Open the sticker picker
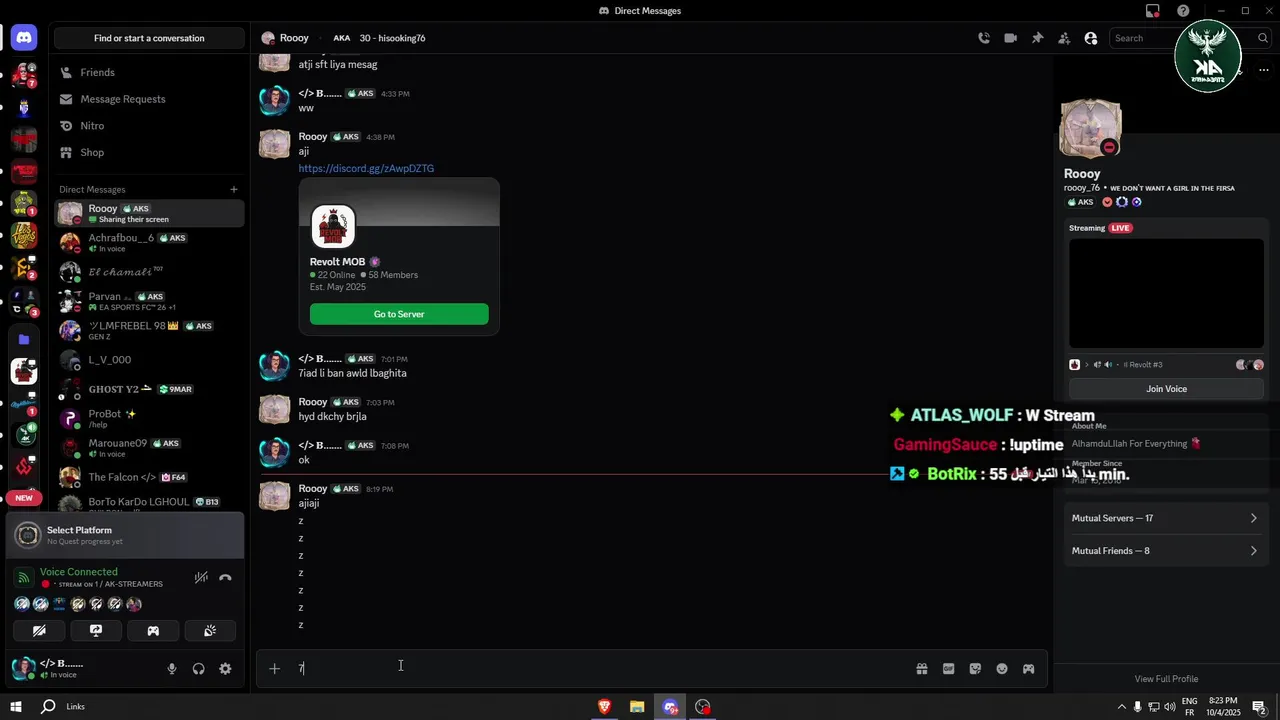The height and width of the screenshot is (720, 1280). [x=975, y=669]
